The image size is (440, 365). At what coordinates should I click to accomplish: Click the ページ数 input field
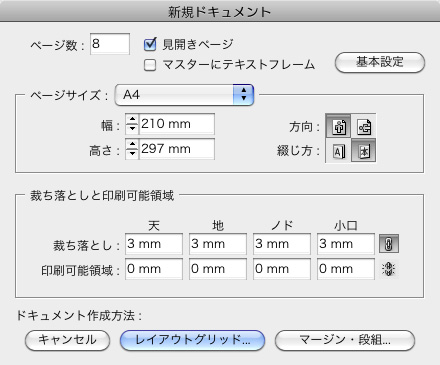click(110, 44)
